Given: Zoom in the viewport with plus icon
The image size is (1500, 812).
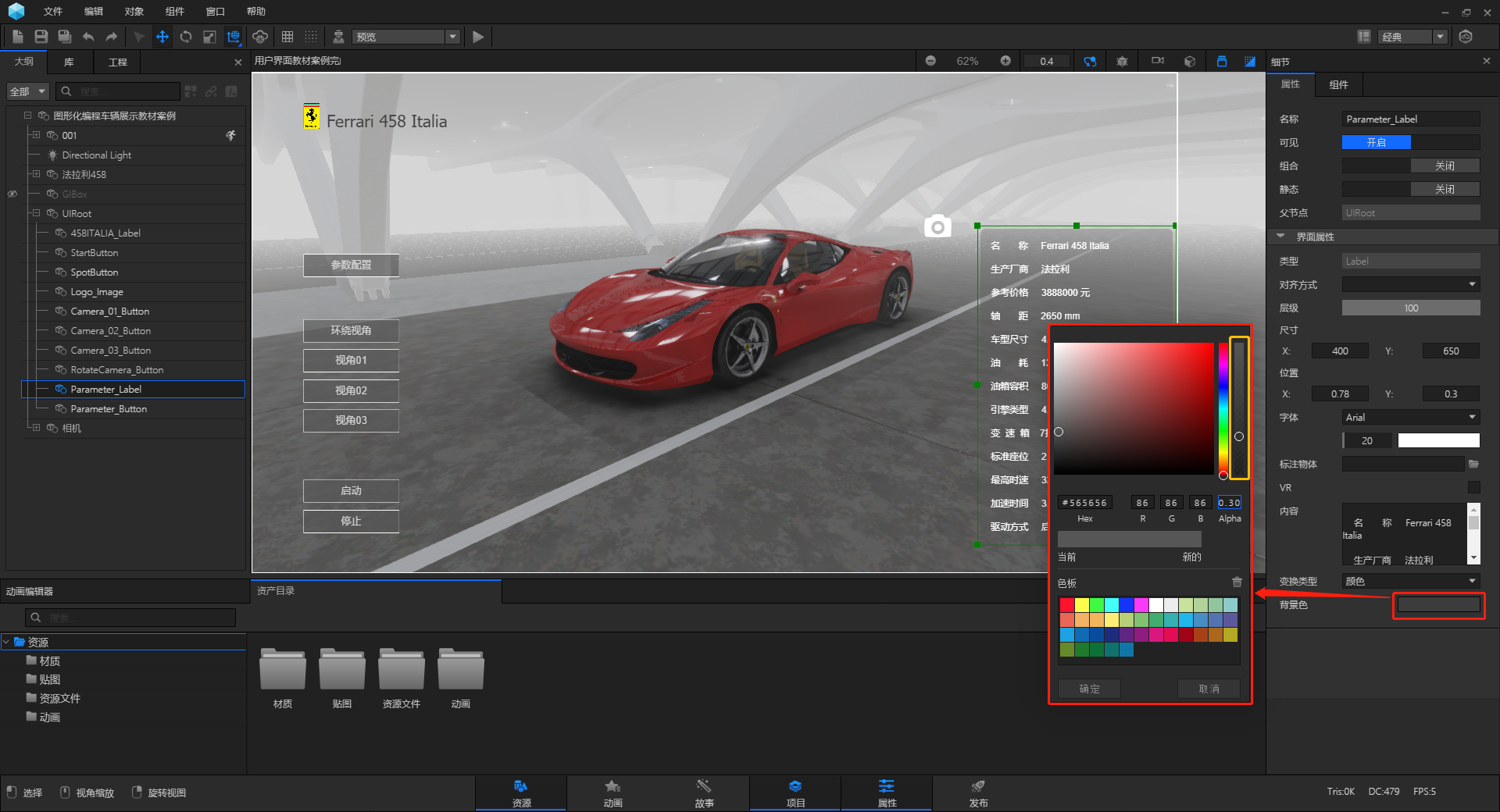Looking at the screenshot, I should (x=1005, y=61).
